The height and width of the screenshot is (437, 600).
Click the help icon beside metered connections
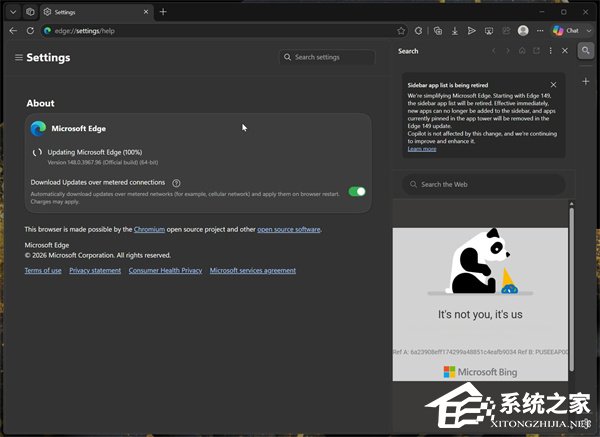click(x=176, y=183)
